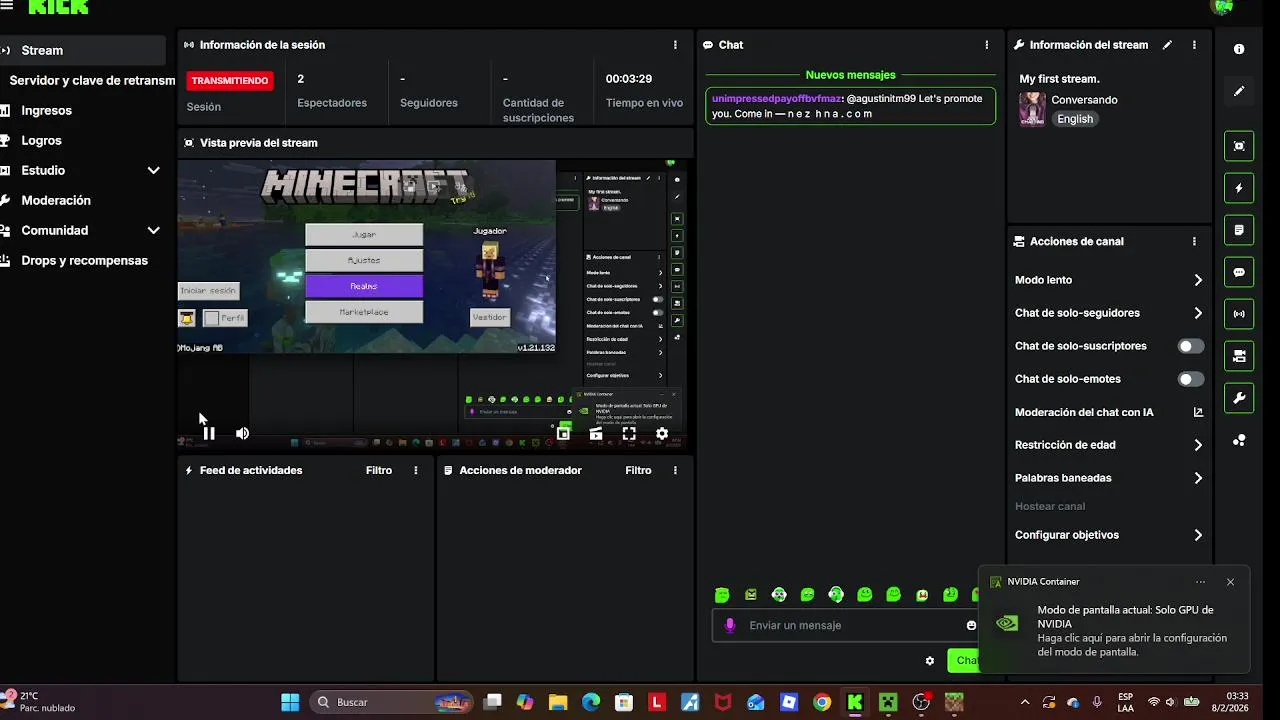The width and height of the screenshot is (1280, 720).
Task: Open Minecraft creeper icon in taskbar
Action: (888, 702)
